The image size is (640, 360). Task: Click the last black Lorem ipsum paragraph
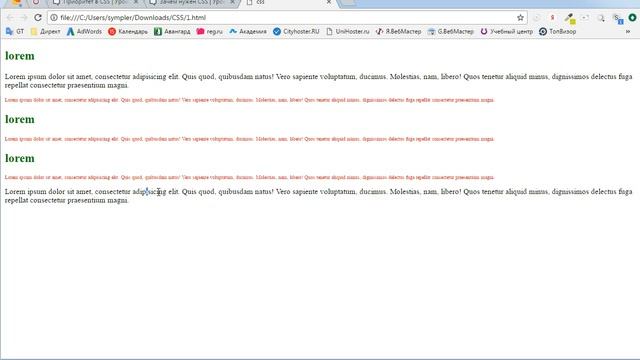tap(318, 196)
